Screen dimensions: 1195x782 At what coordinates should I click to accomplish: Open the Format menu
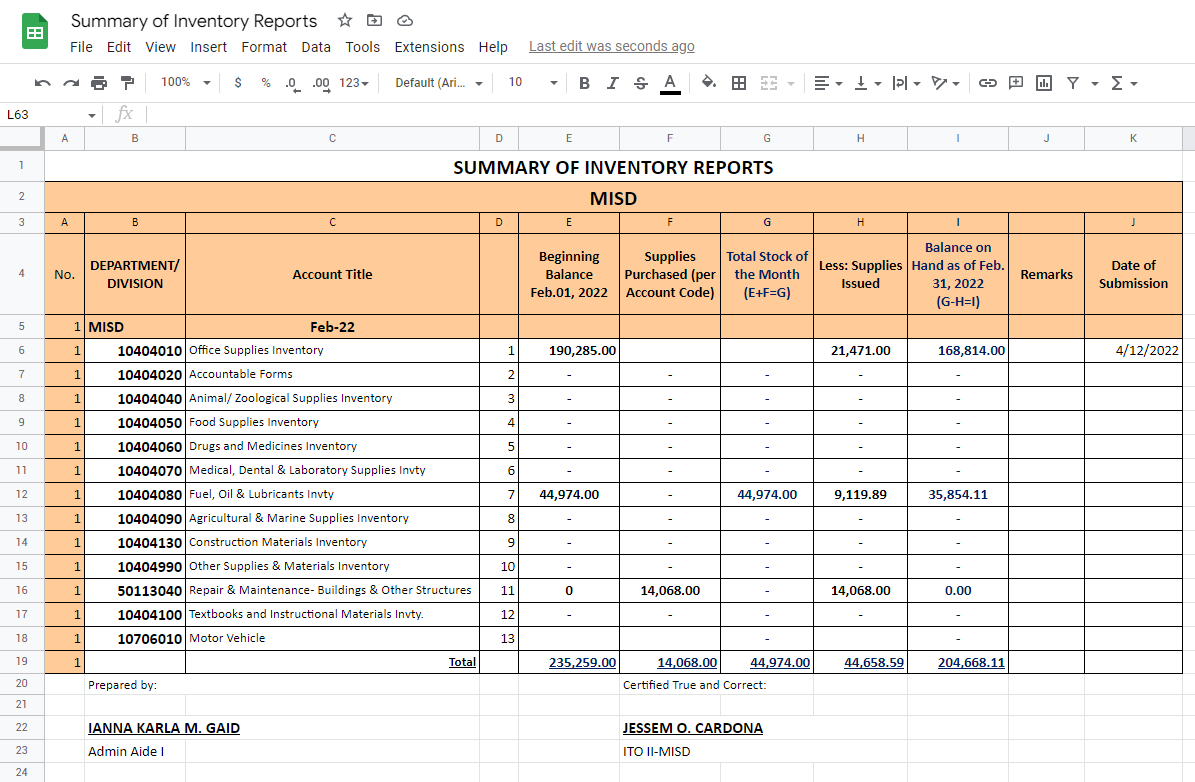[x=264, y=47]
